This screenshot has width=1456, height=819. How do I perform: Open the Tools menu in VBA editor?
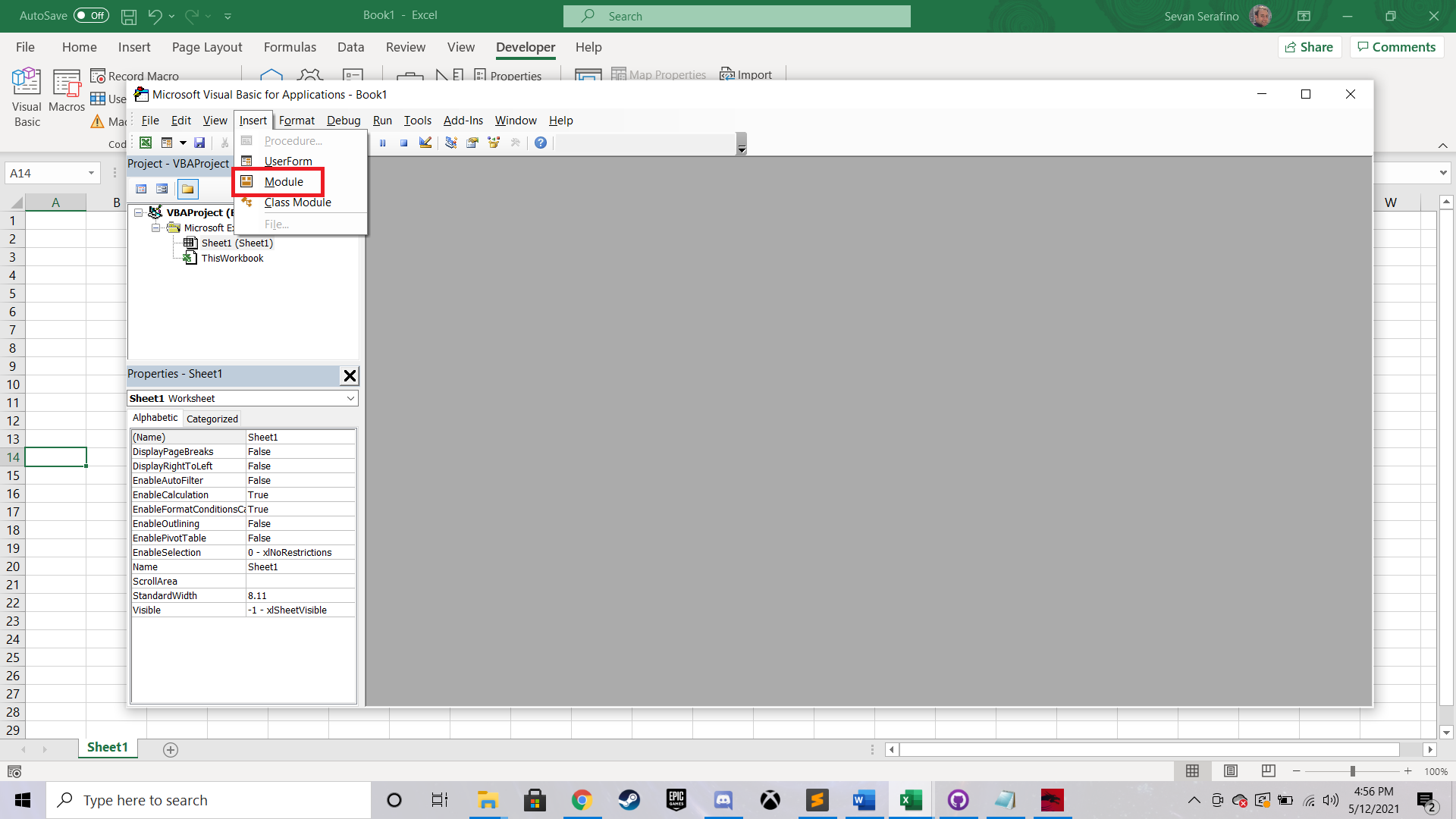coord(417,120)
